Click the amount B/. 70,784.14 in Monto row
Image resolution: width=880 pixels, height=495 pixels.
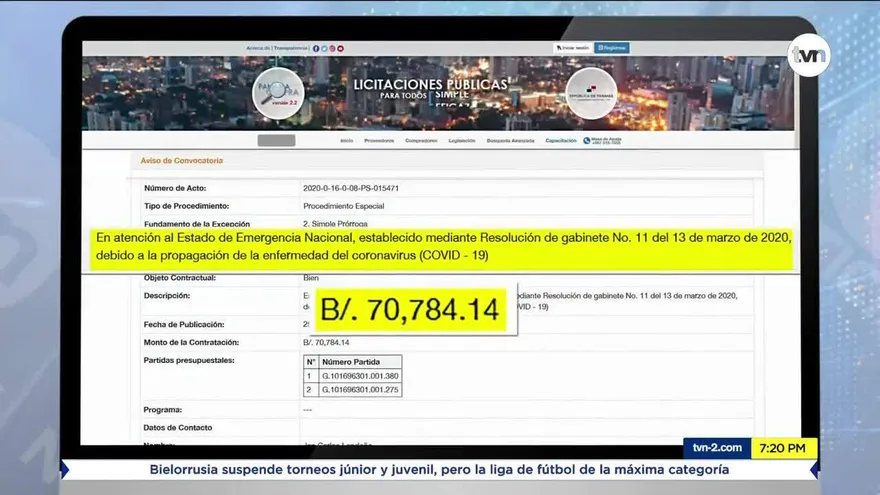pos(326,342)
